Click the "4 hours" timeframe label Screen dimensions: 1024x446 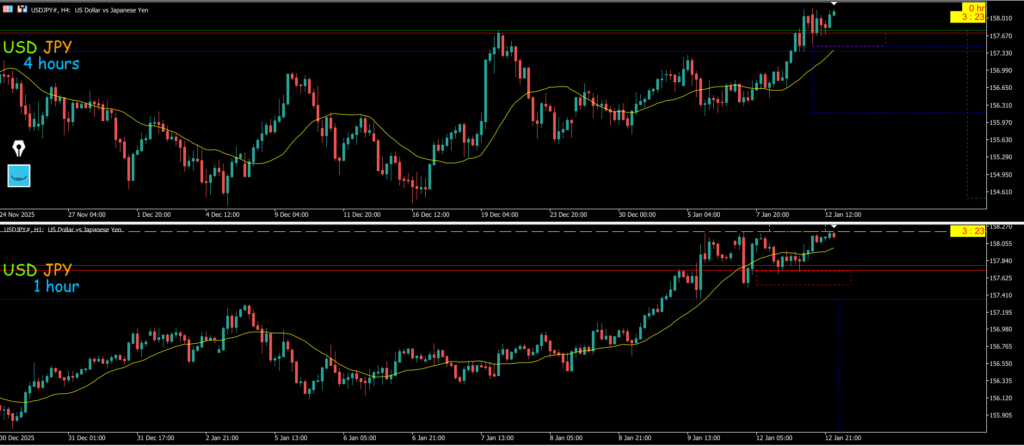[x=51, y=64]
